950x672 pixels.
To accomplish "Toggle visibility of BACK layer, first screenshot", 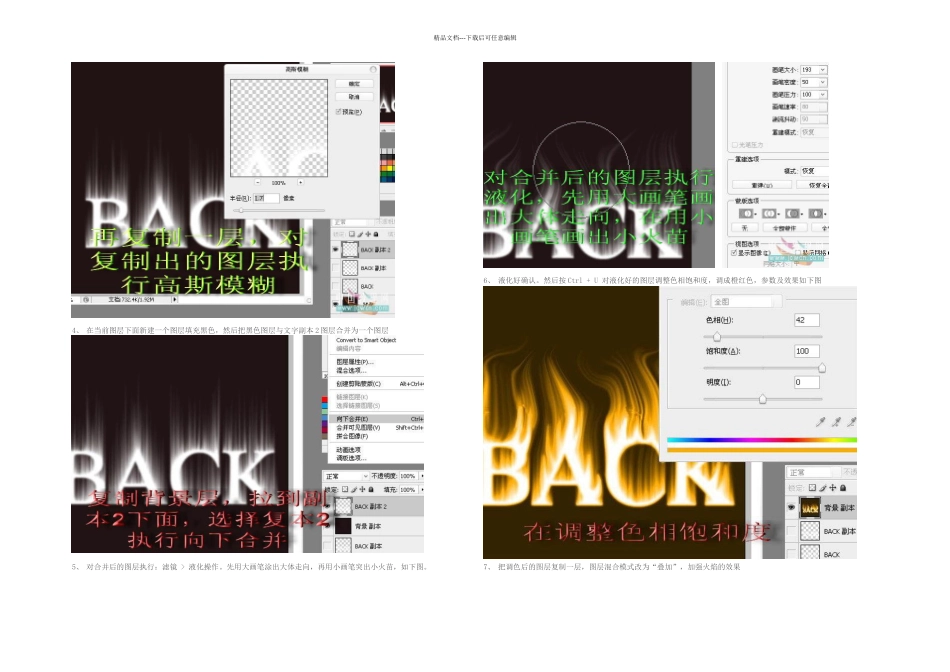I will (x=336, y=285).
